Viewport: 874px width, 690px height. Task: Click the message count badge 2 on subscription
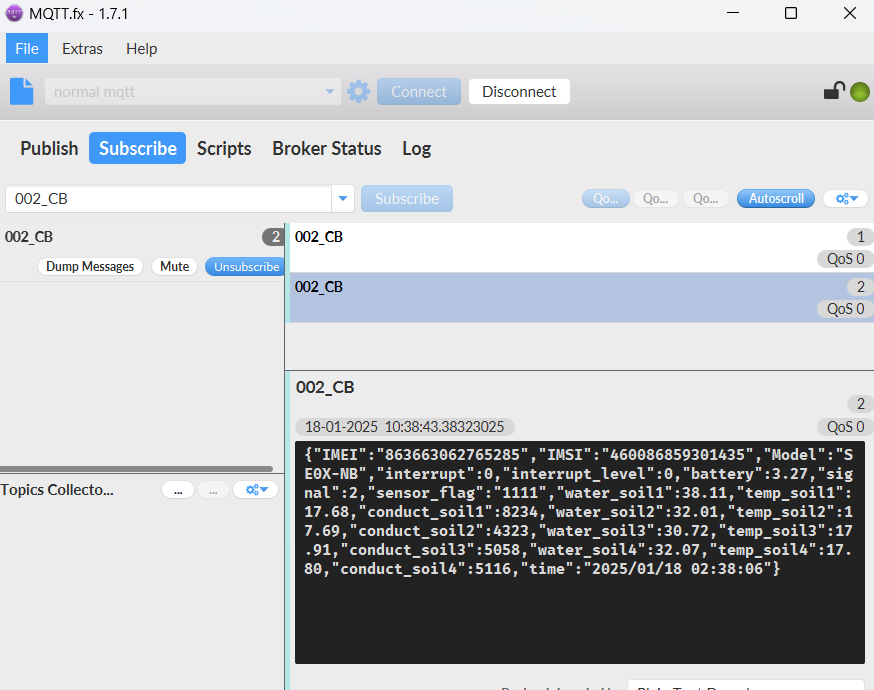[274, 237]
